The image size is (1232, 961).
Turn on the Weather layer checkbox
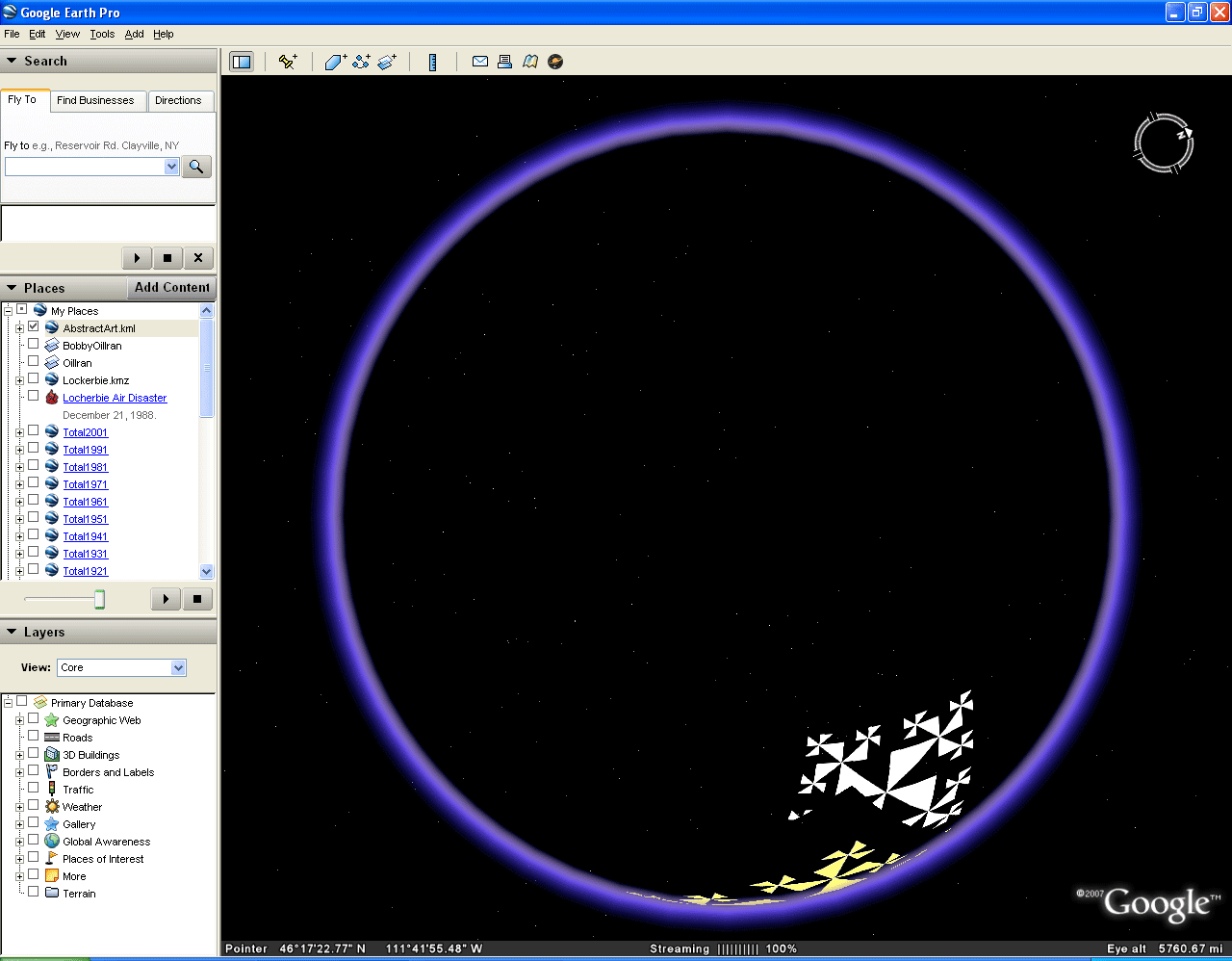34,806
